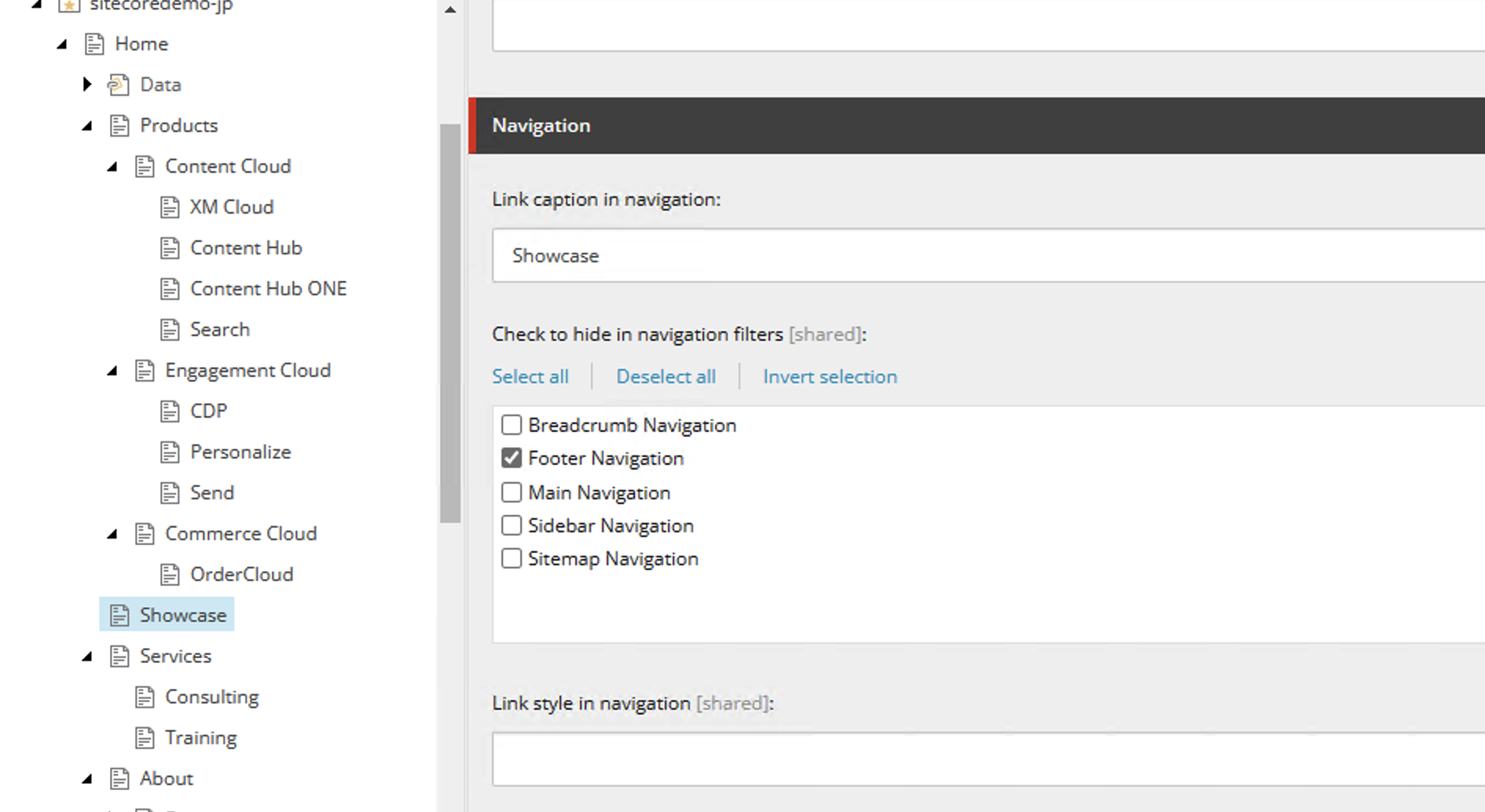Check the Sitemap Navigation checkbox

coord(511,558)
